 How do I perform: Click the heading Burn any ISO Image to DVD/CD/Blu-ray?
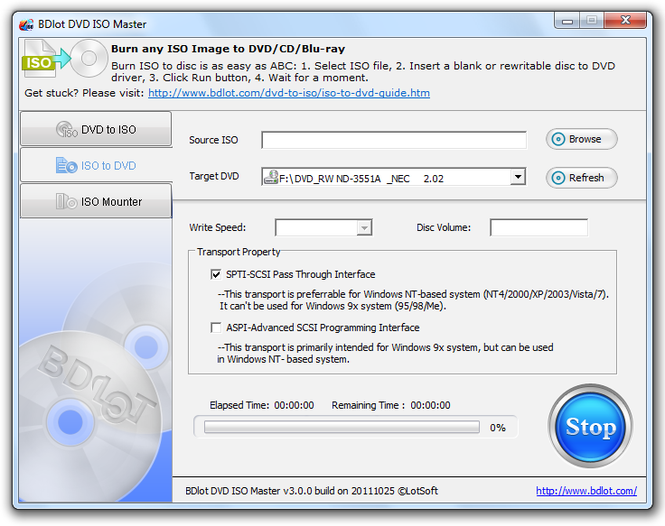coord(228,49)
